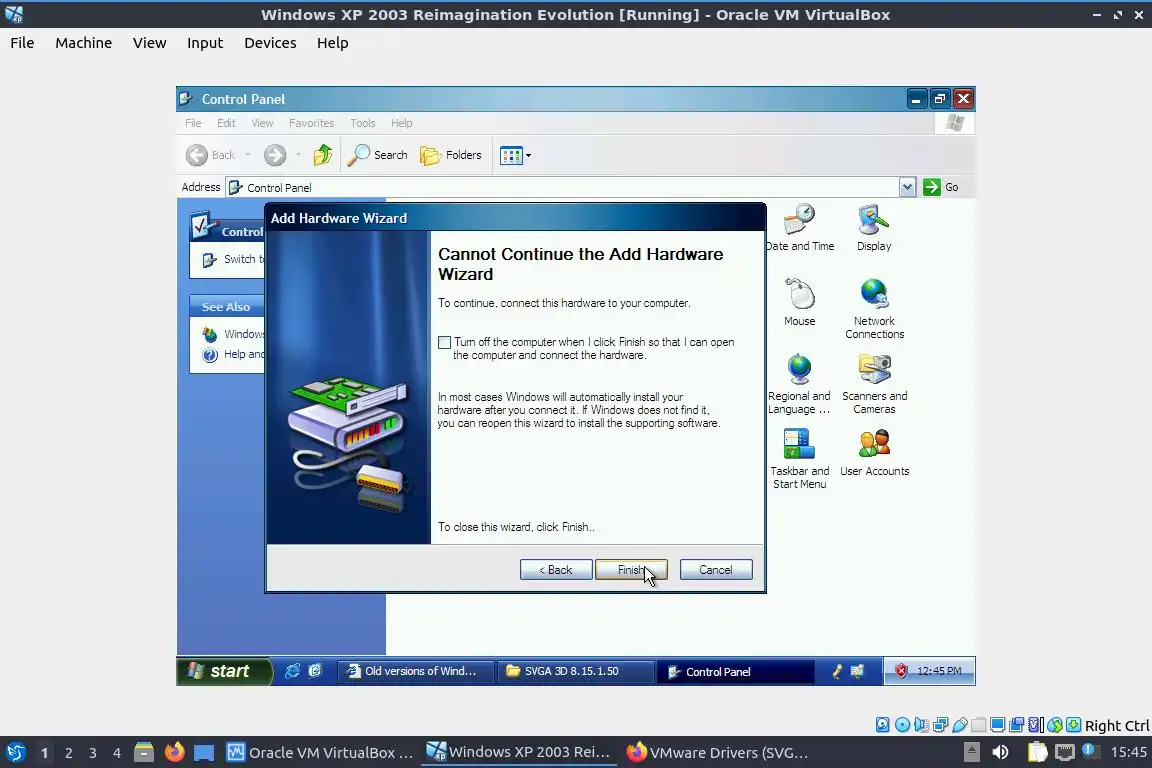Screen dimensions: 1152x768
Task: Open the Date and Time icon
Action: tap(799, 228)
